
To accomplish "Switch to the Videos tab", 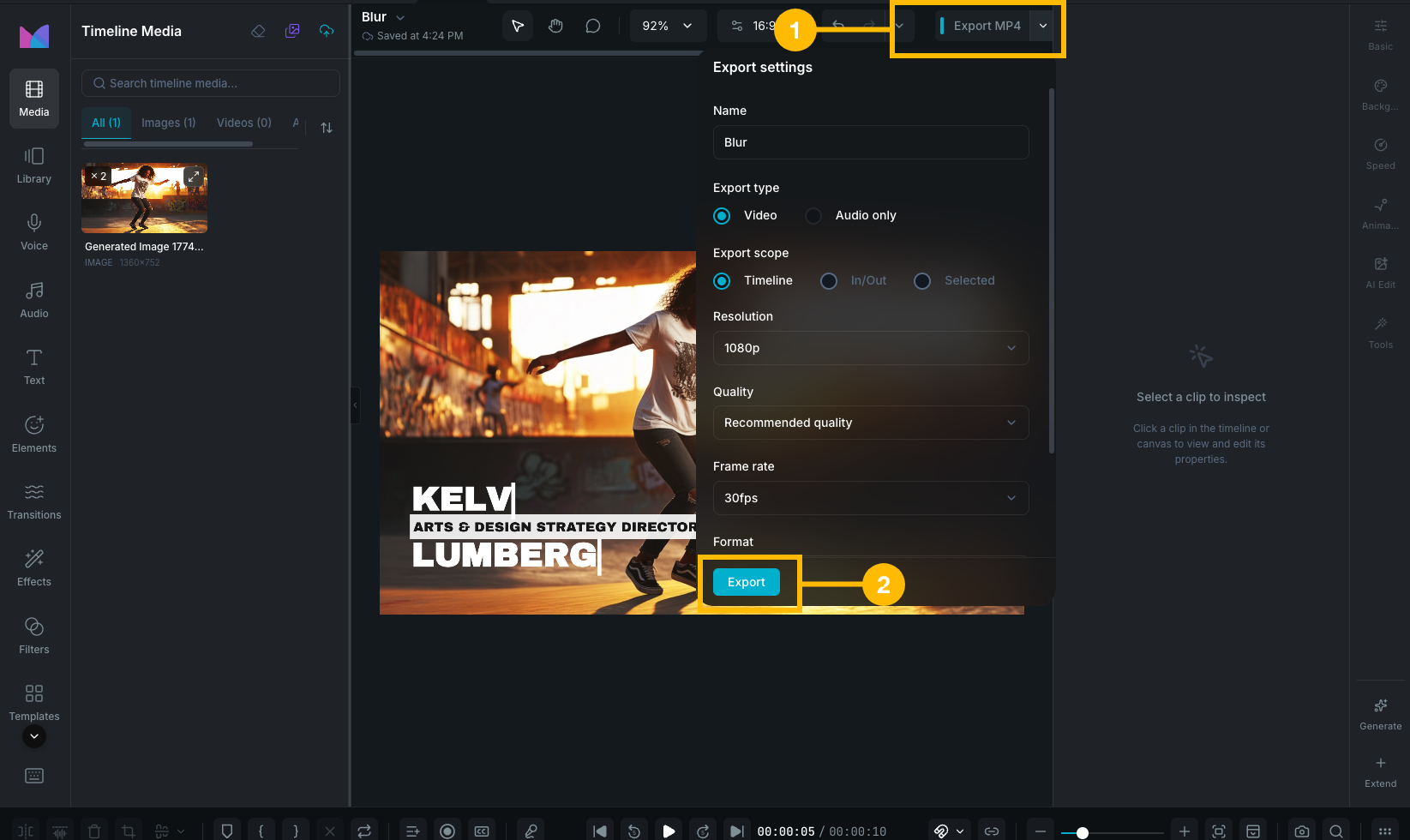I will point(243,123).
